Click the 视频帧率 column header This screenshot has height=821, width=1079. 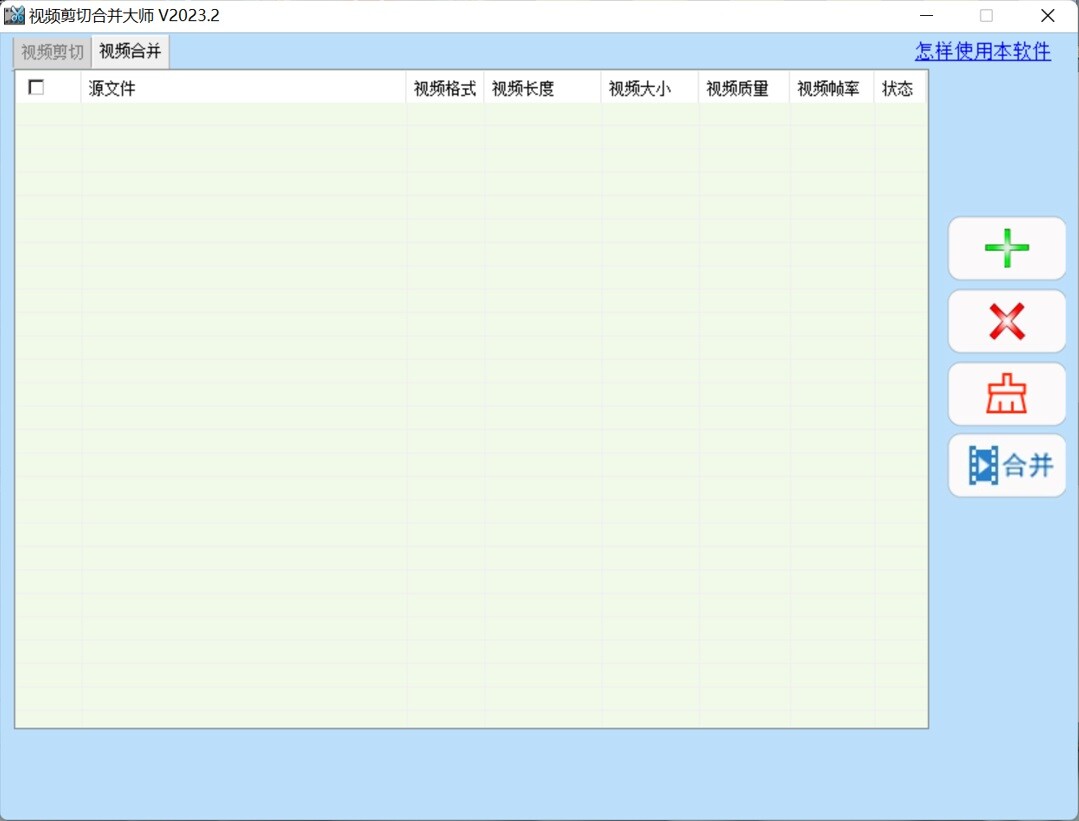pyautogui.click(x=830, y=88)
